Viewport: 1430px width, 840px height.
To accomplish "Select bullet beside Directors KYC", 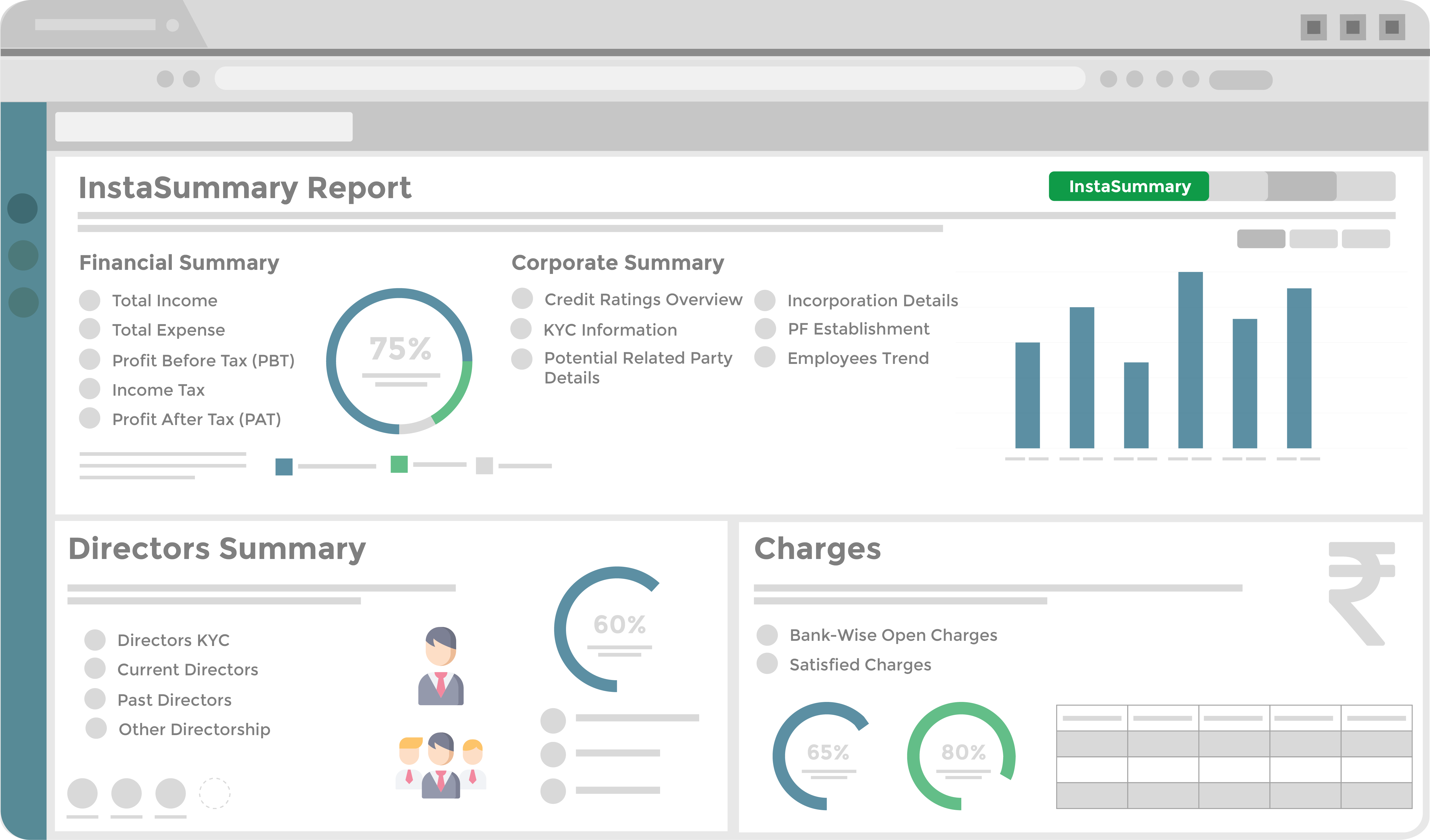I will coord(95,640).
